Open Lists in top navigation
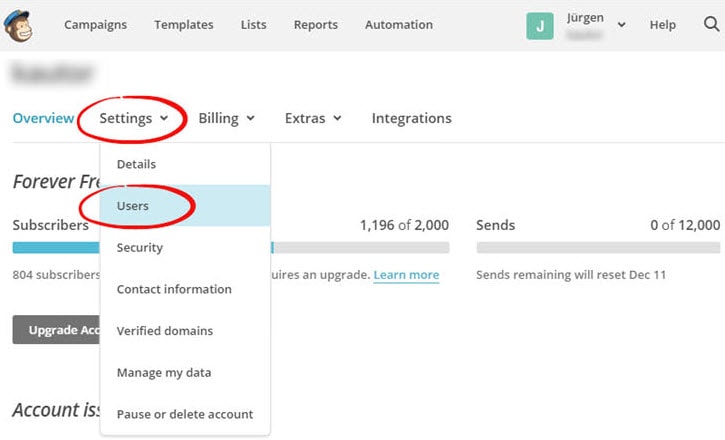Viewport: 725px width, 440px height. (x=253, y=25)
